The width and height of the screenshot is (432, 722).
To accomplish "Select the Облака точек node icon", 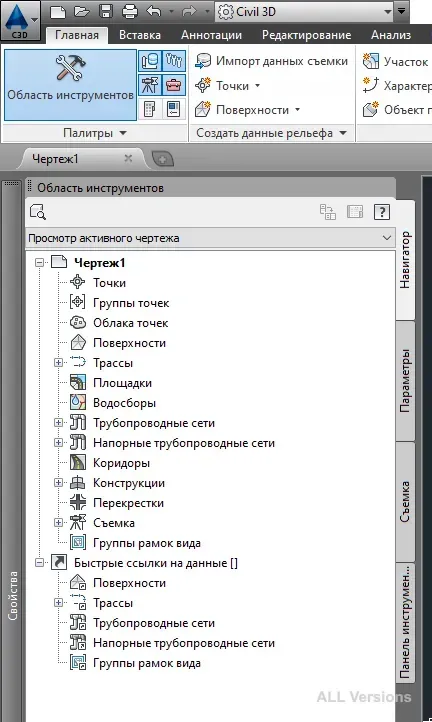I will pyautogui.click(x=77, y=322).
